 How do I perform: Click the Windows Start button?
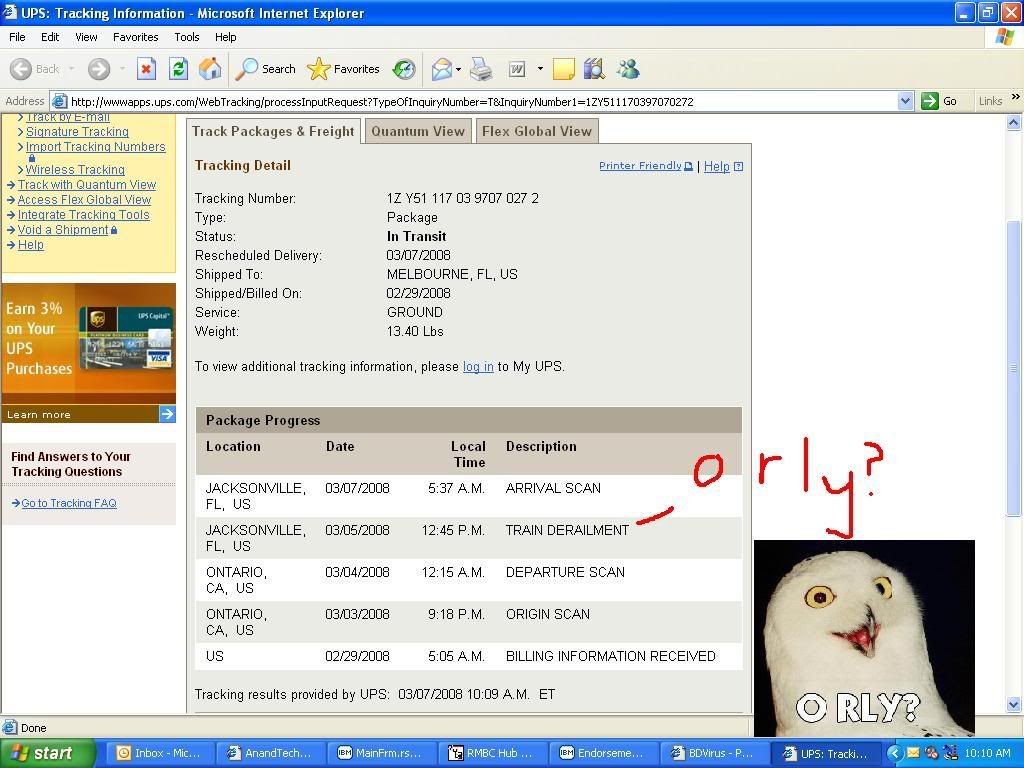pos(42,753)
